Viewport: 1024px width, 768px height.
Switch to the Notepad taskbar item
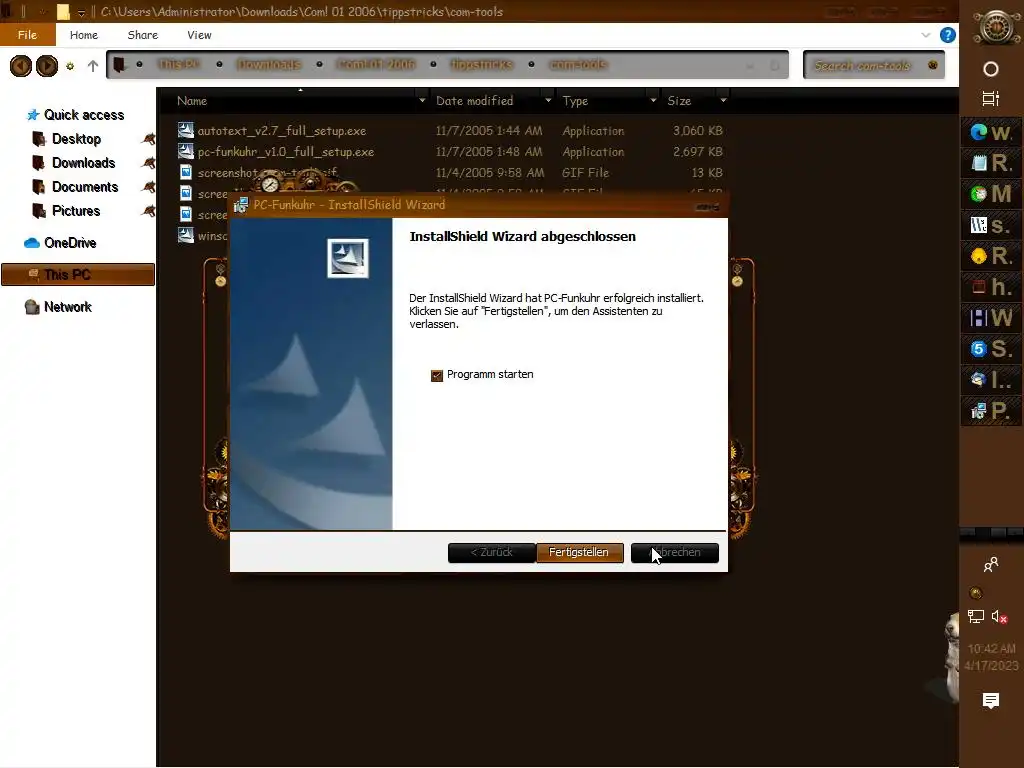tap(992, 163)
